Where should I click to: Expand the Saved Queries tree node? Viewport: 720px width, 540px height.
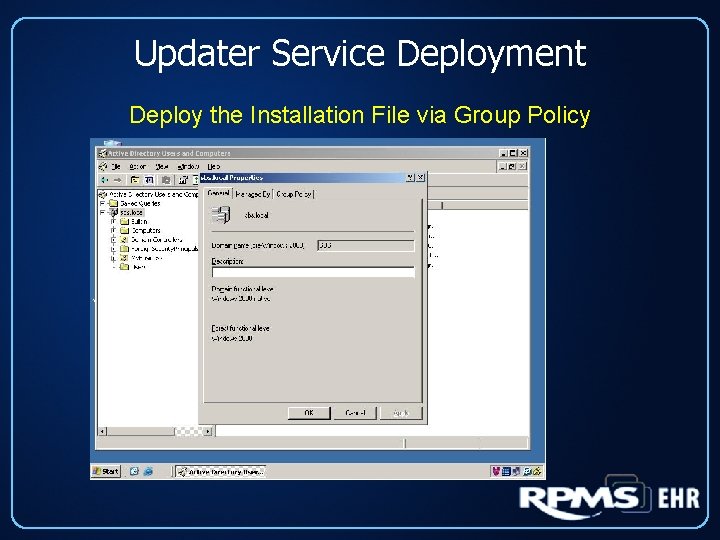(102, 203)
